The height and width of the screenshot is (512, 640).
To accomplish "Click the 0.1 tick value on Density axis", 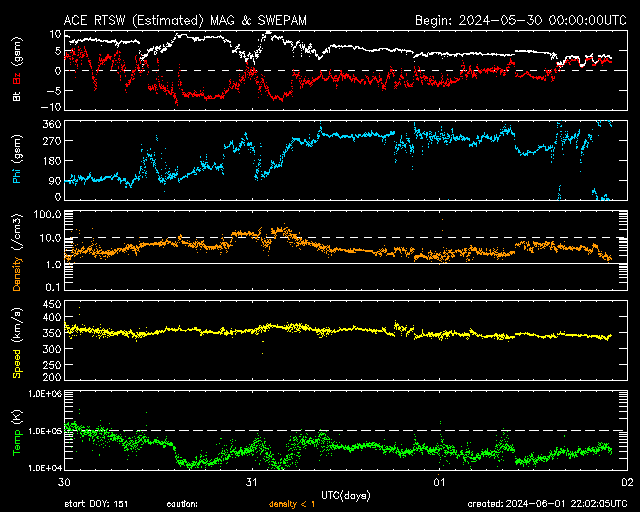I will [53, 287].
